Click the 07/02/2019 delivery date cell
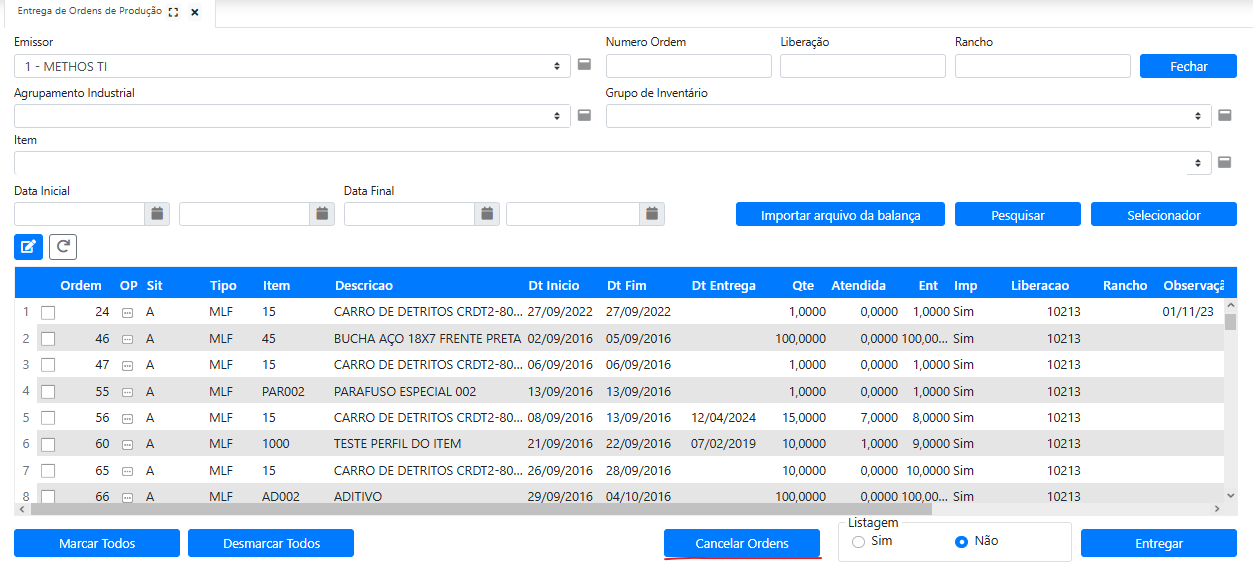Screen dimensions: 1253x565 [724, 444]
